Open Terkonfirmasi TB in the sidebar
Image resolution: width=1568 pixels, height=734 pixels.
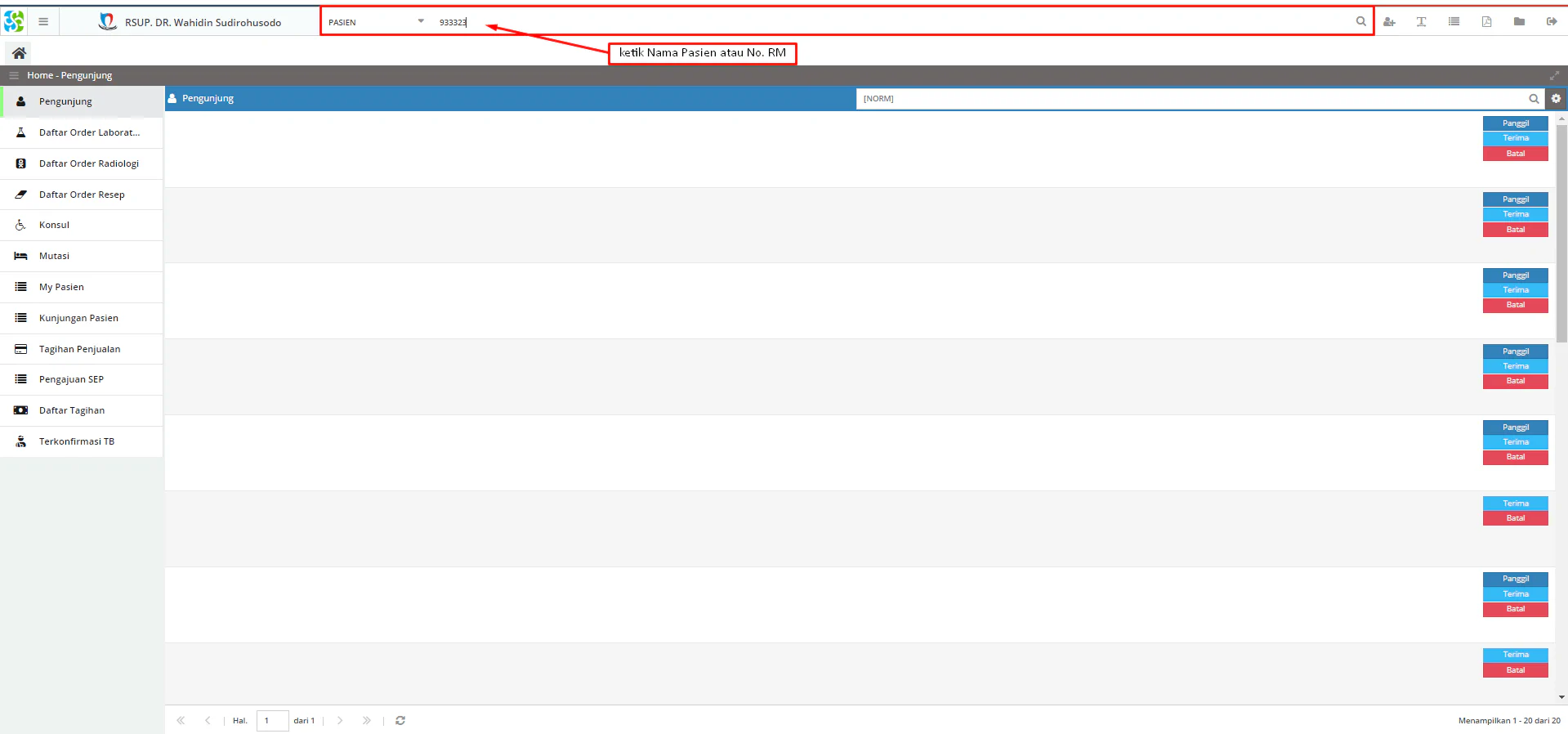click(82, 441)
